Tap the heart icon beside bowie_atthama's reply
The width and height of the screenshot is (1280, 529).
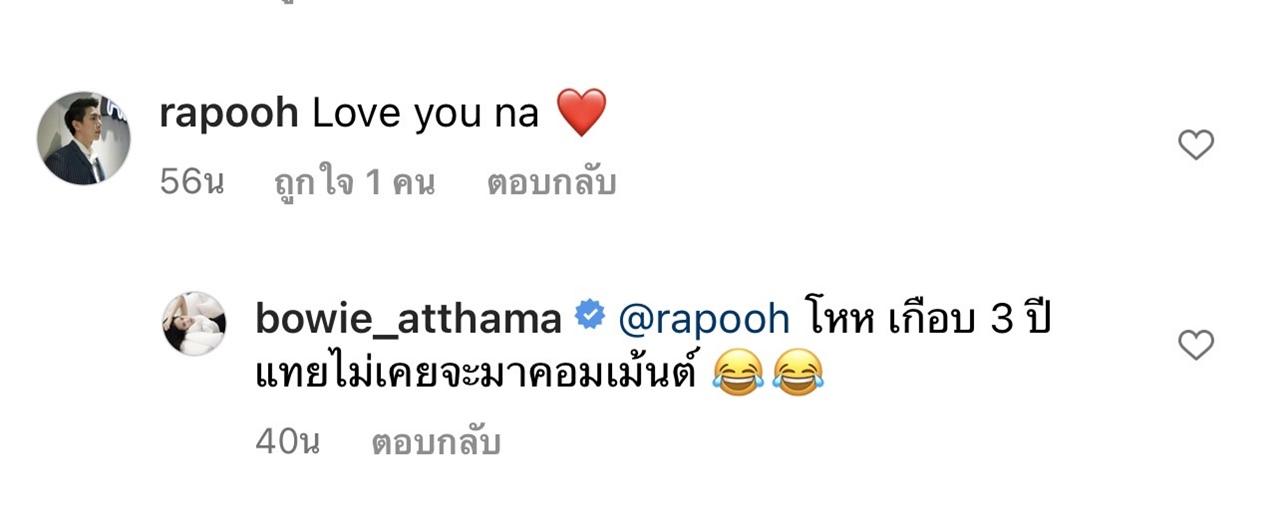pos(1196,345)
